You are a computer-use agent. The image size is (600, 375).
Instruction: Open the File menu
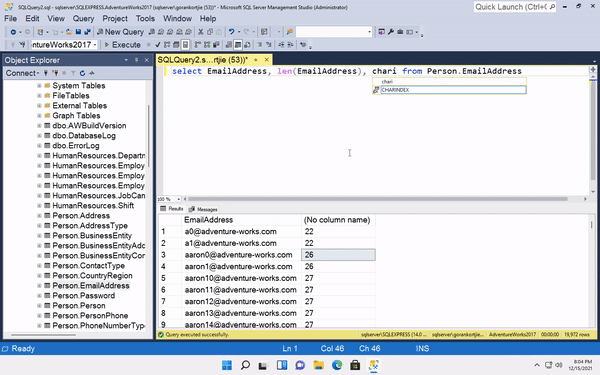pyautogui.click(x=10, y=18)
